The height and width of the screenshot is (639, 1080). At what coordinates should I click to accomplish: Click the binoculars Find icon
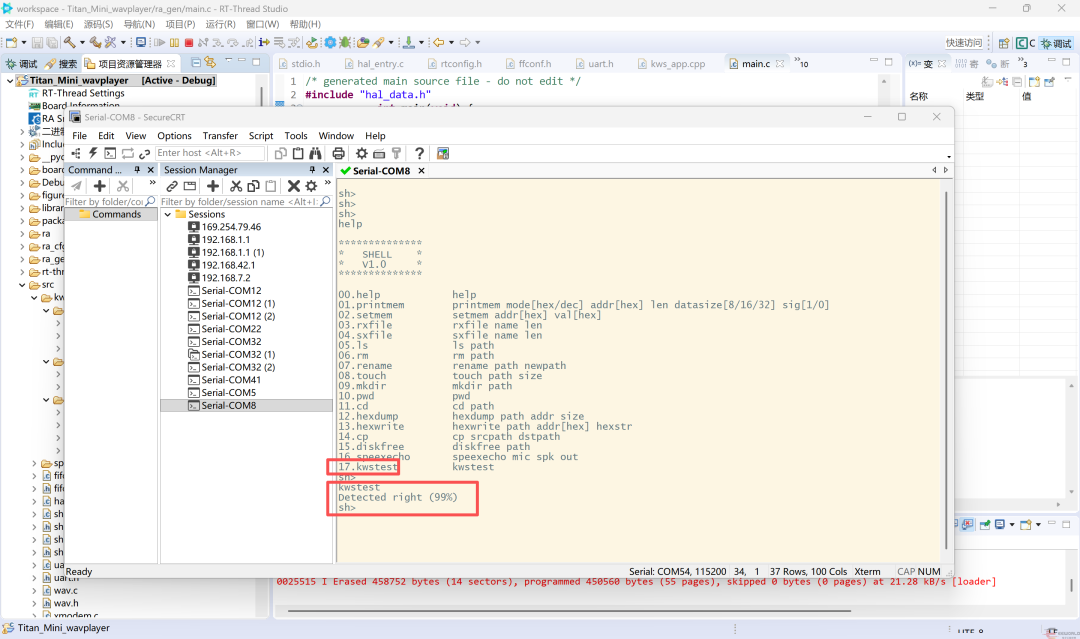coord(315,153)
